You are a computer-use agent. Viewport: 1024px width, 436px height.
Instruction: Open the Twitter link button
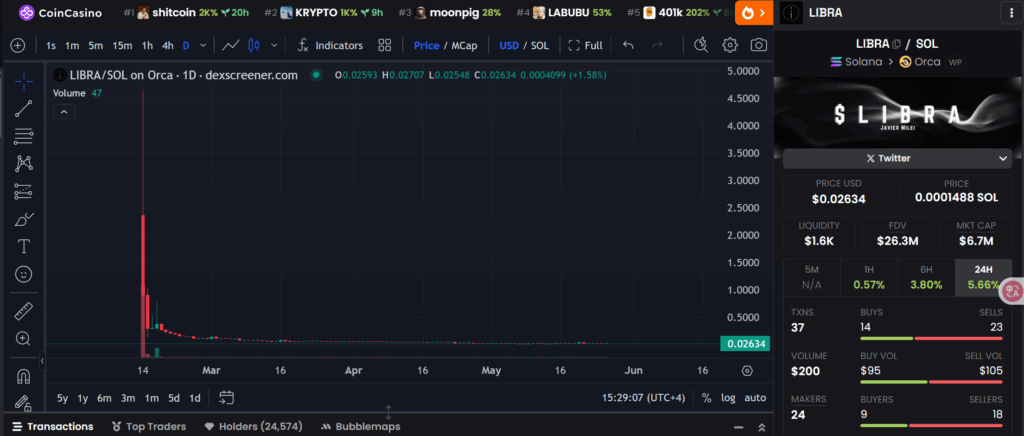pyautogui.click(x=888, y=158)
